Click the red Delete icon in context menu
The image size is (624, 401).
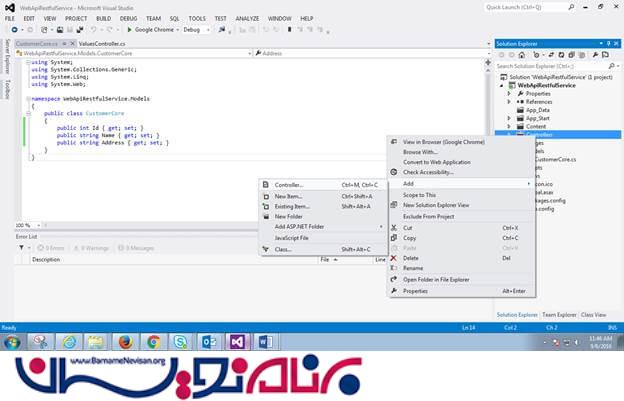pos(394,258)
